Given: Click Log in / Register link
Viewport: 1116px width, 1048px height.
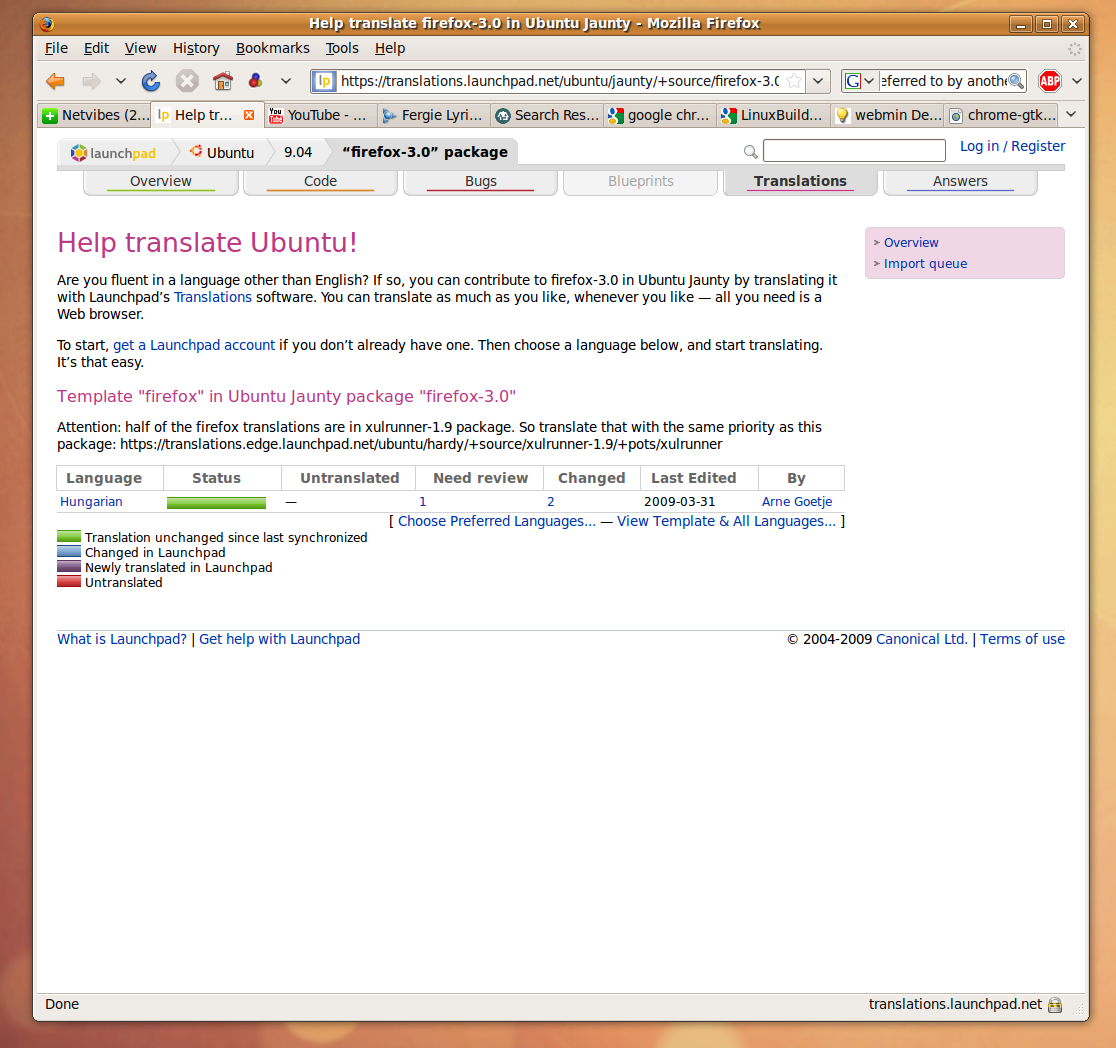Looking at the screenshot, I should pyautogui.click(x=1012, y=146).
